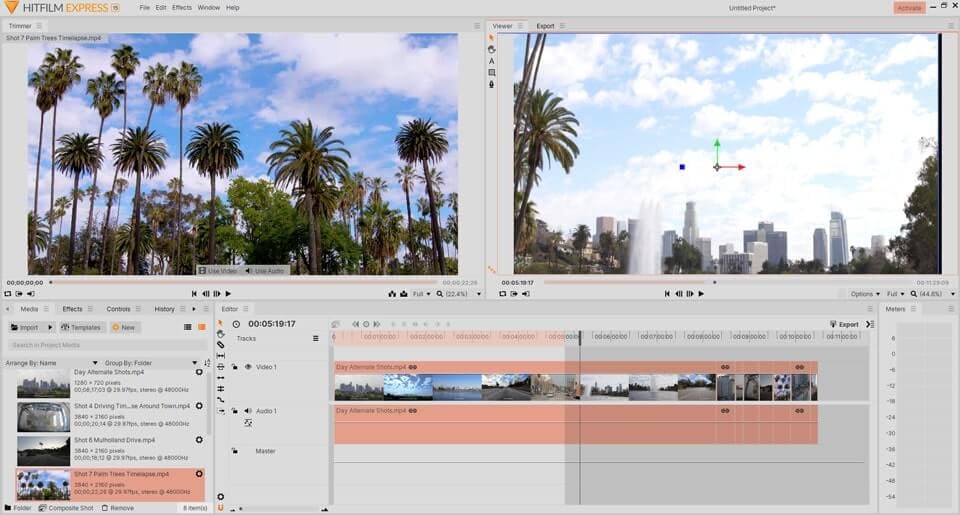960x515 pixels.
Task: Select the Slice tool in the Editor
Action: coord(221,345)
